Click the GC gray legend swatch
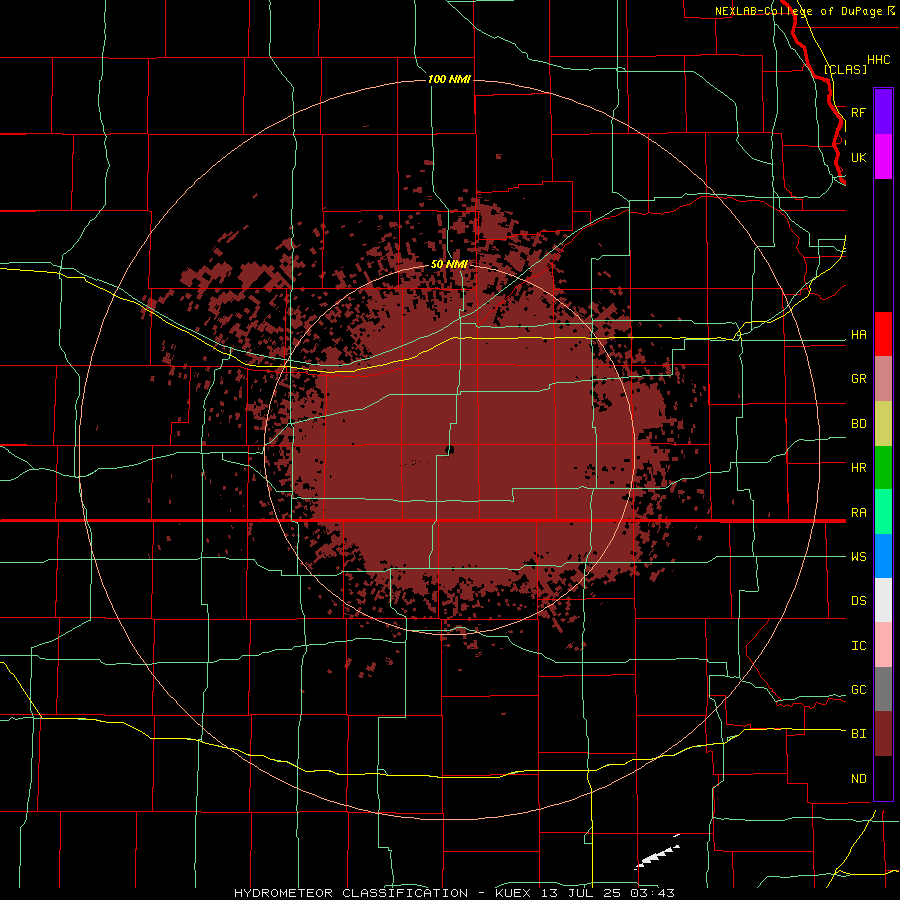900x900 pixels. (x=883, y=689)
